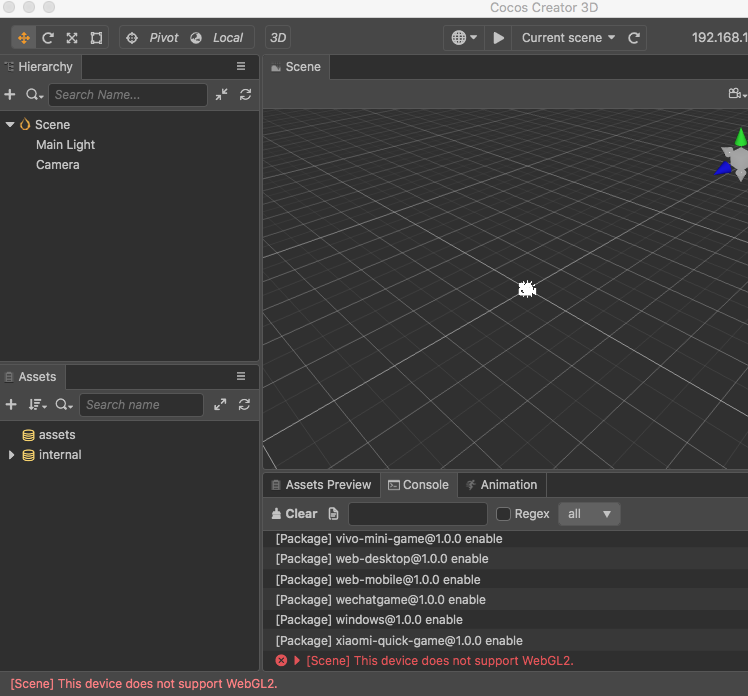Image resolution: width=748 pixels, height=696 pixels.
Task: Open the preview platform globe dropdown
Action: (x=464, y=38)
